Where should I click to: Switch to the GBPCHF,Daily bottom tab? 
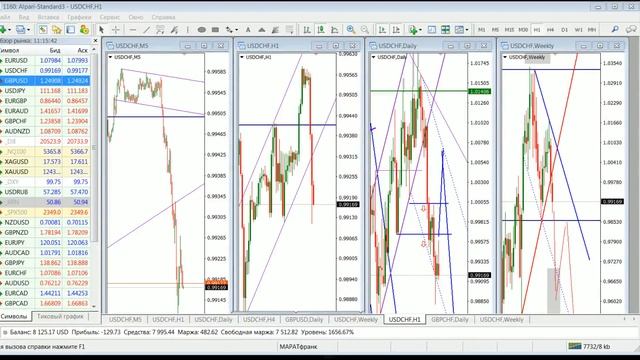[x=450, y=320]
